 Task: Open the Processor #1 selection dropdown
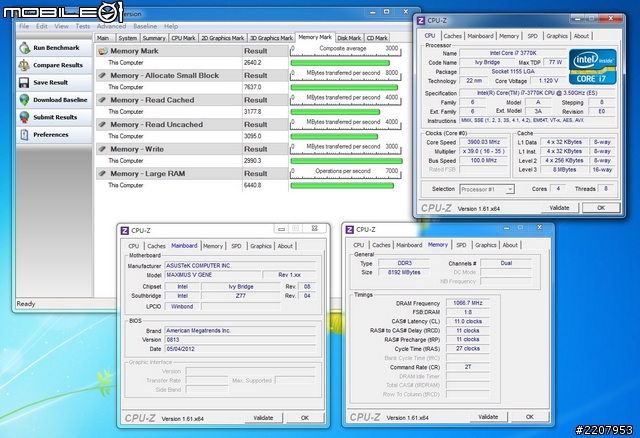coord(487,189)
